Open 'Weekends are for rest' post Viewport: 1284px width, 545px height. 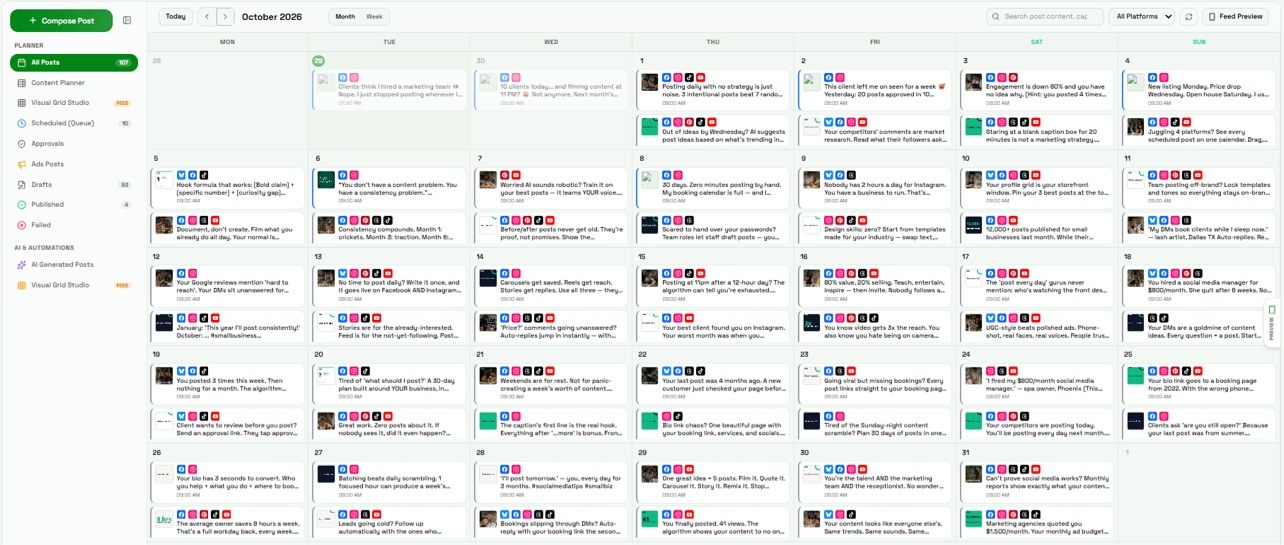[x=551, y=383]
